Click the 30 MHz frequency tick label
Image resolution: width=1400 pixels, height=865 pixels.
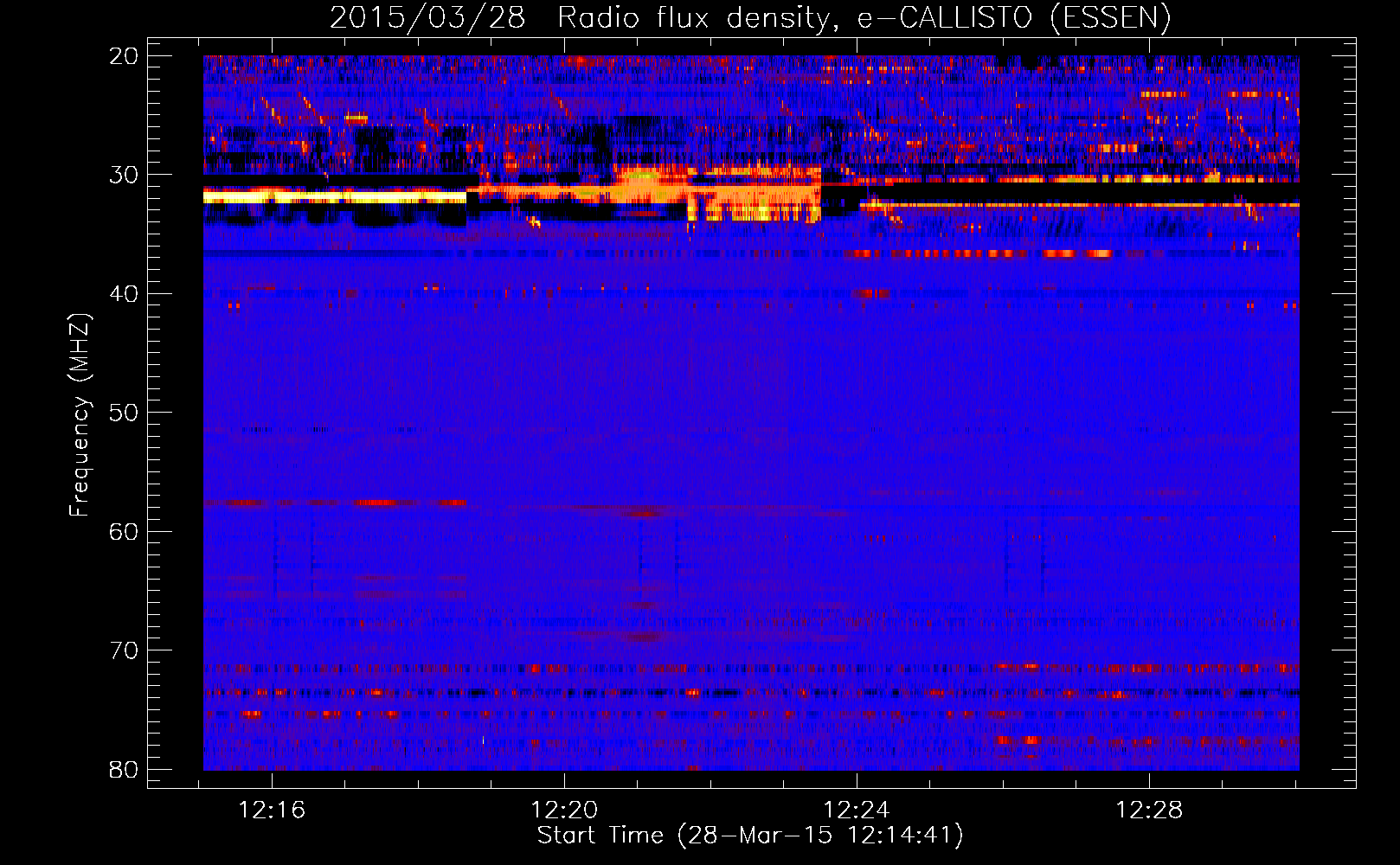click(124, 175)
